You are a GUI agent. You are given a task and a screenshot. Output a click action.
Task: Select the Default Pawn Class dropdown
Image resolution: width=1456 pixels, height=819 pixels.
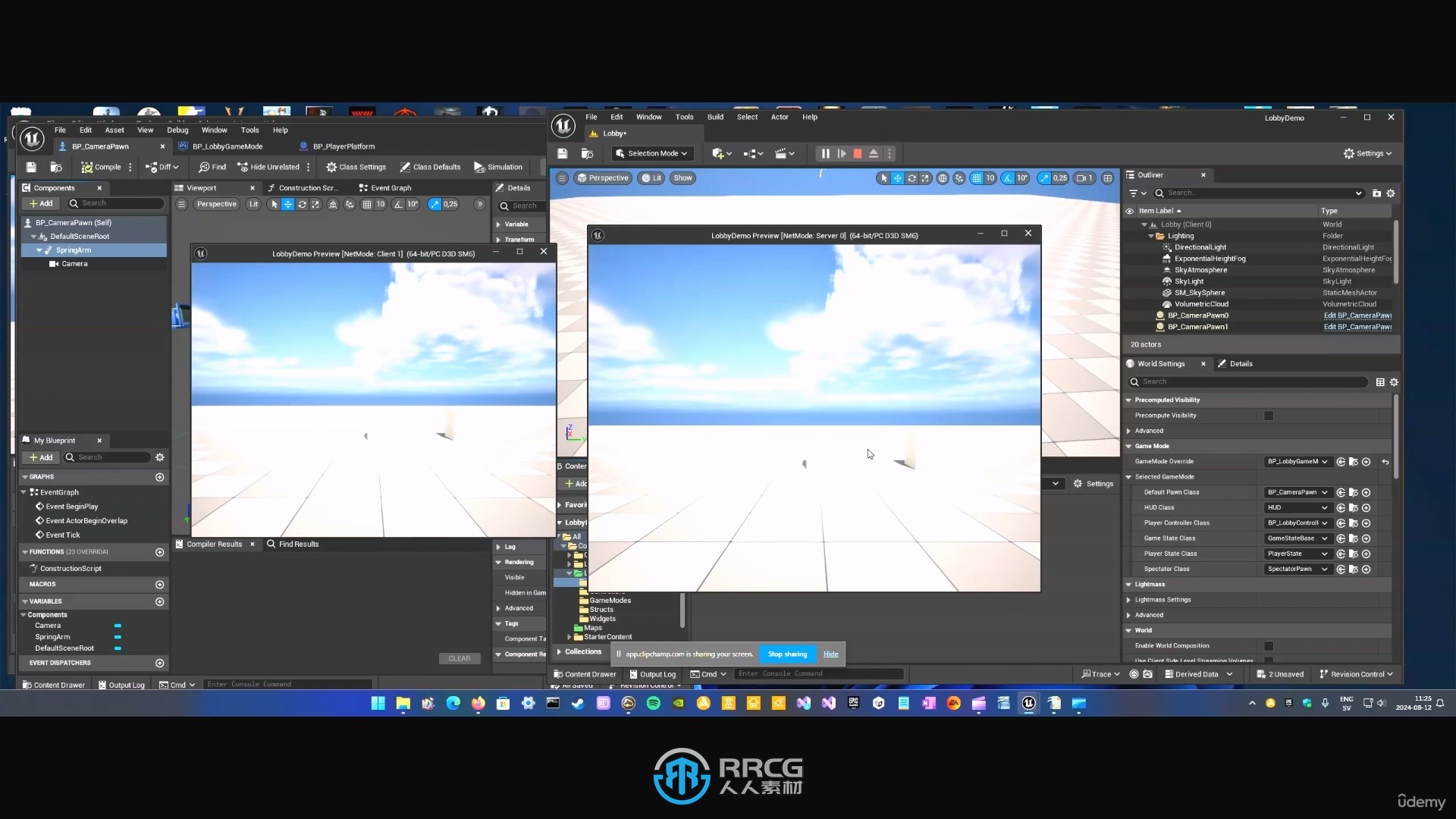click(1295, 492)
